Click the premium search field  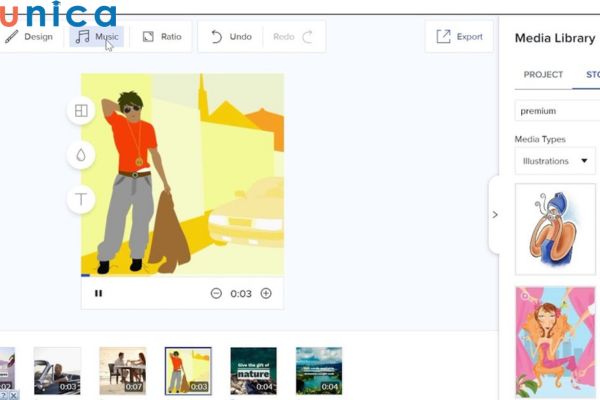pyautogui.click(x=558, y=111)
